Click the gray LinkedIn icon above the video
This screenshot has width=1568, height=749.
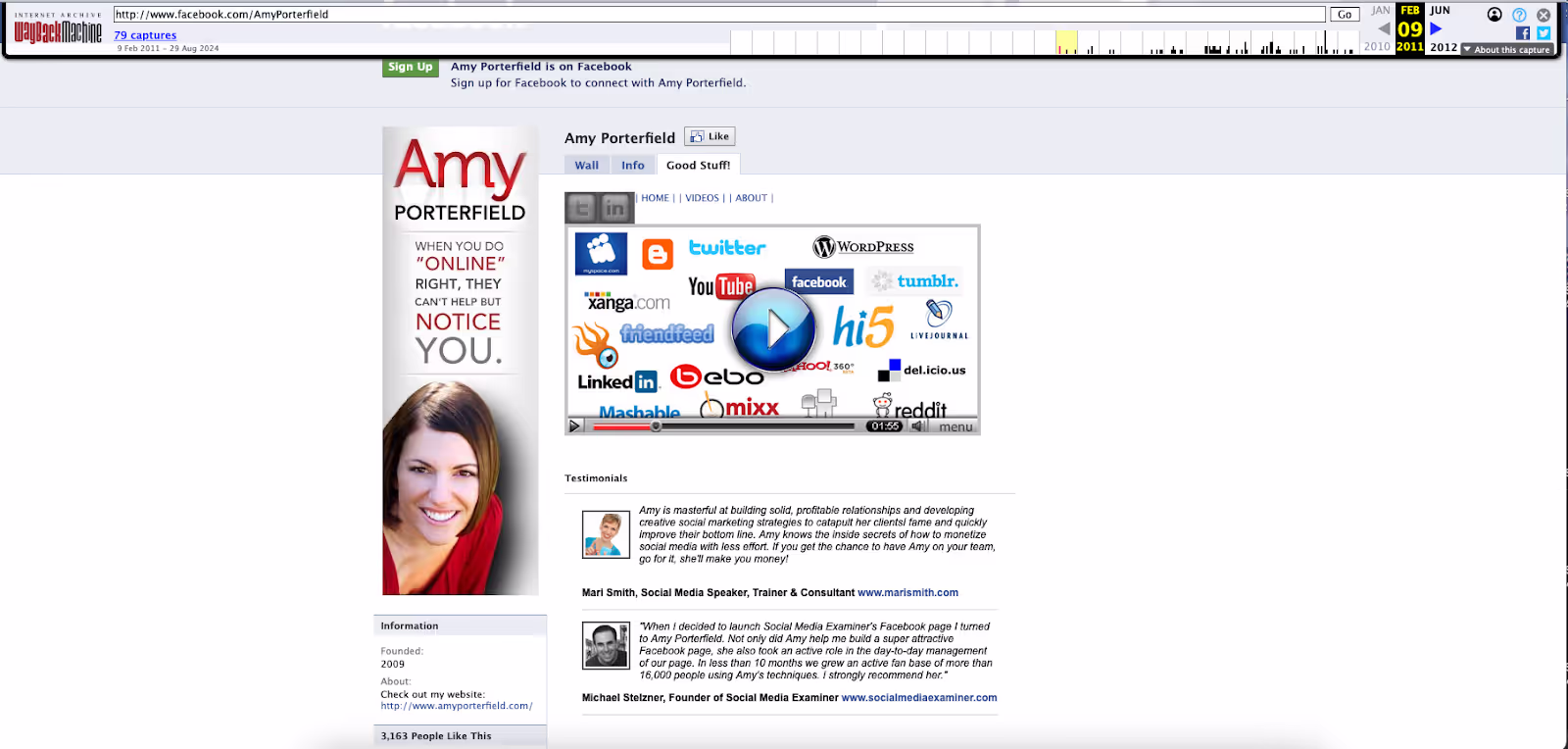tap(616, 208)
